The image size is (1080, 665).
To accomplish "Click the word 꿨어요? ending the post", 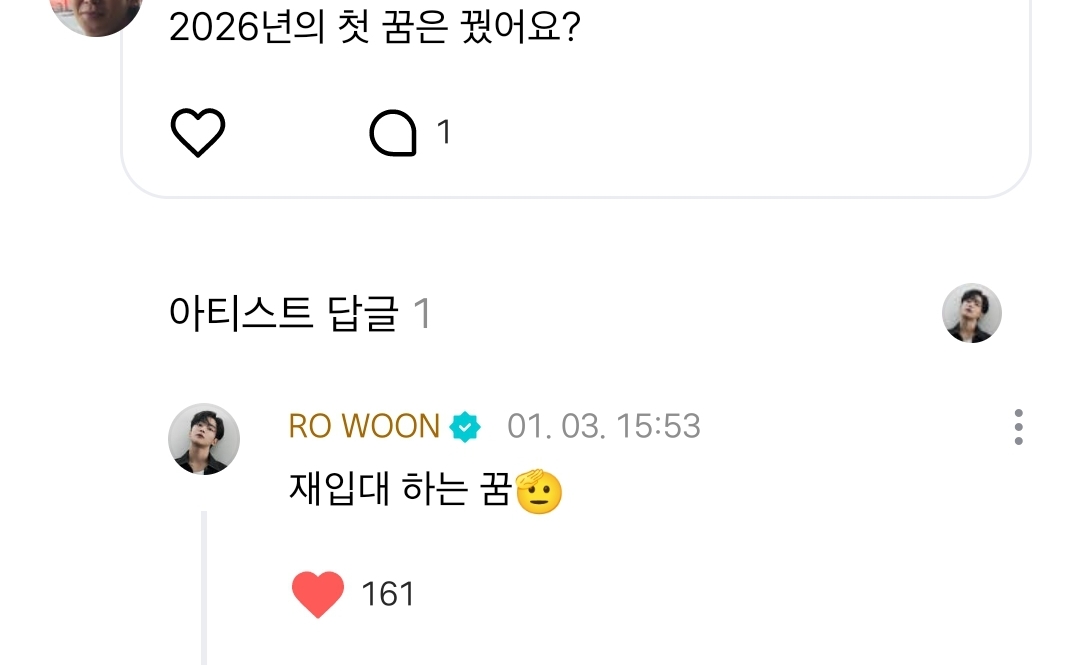I will tap(521, 28).
